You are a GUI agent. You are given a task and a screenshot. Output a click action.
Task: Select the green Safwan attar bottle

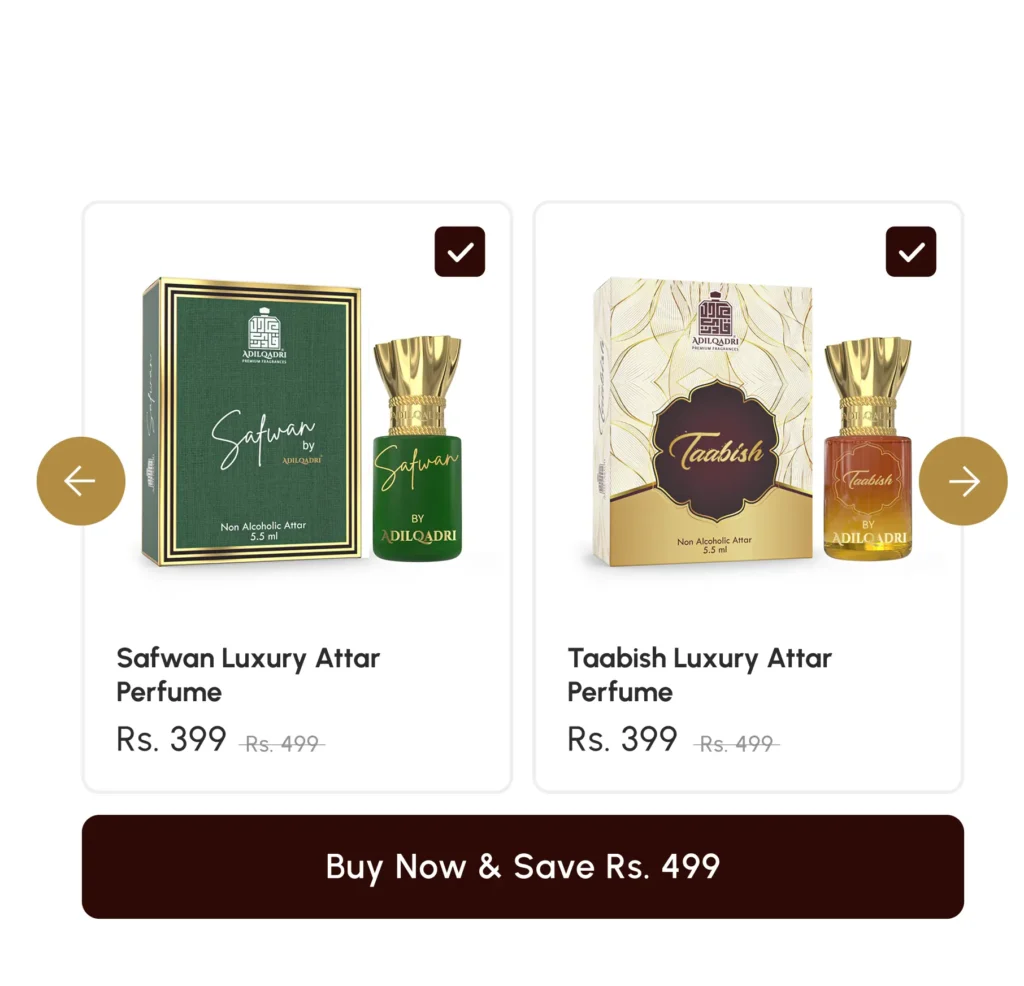418,449
